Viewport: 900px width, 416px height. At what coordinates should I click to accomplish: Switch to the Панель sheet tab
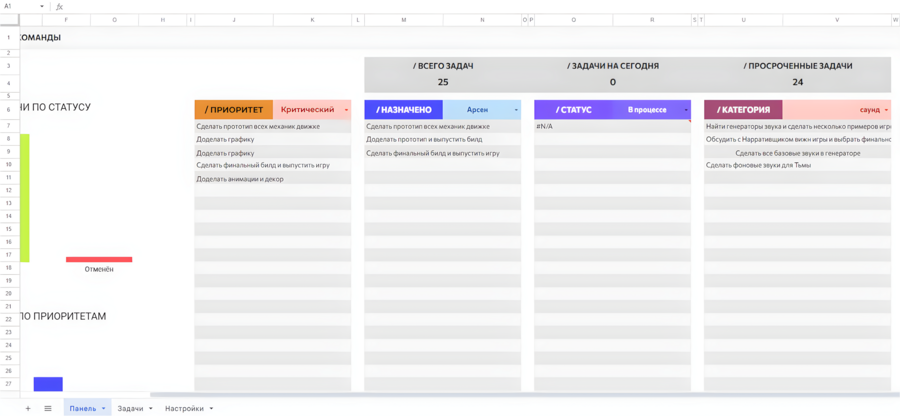[83, 409]
